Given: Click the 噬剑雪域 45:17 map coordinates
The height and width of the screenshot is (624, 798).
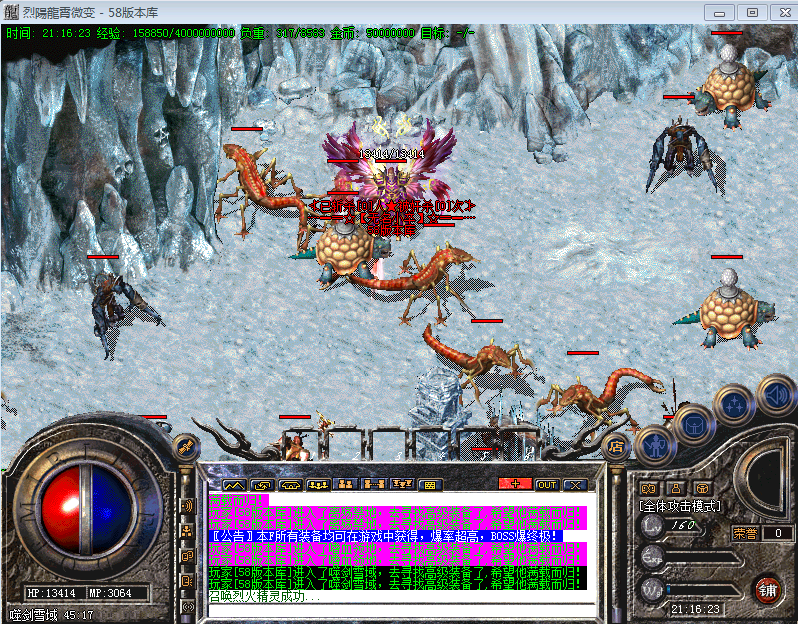Looking at the screenshot, I should point(51,615).
